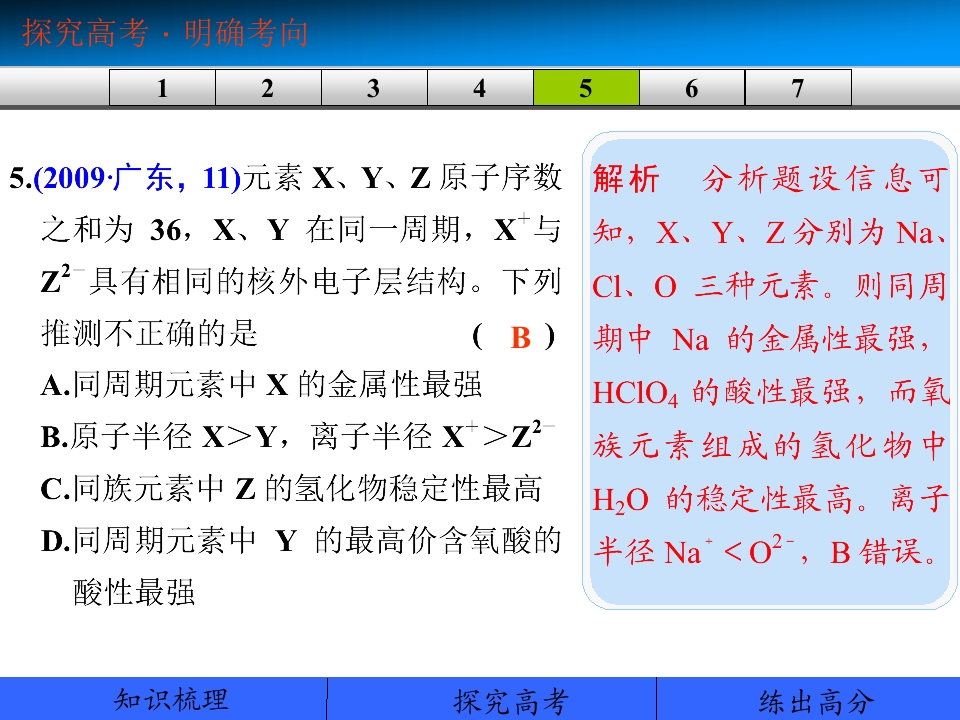This screenshot has width=960, height=720.
Task: Select option D about Y 的最高价含氧酸
Action: 301,566
